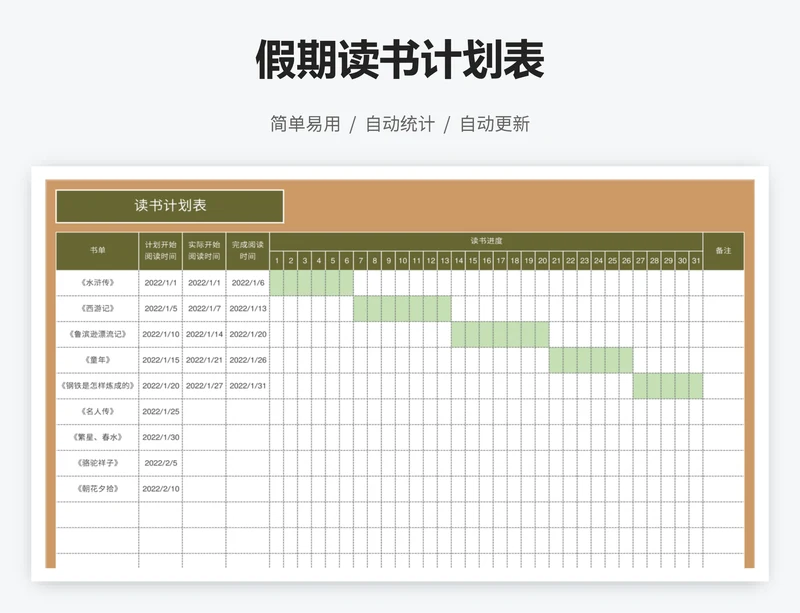Select actual start date 2022/1/14
The height and width of the screenshot is (613, 800).
coord(204,334)
